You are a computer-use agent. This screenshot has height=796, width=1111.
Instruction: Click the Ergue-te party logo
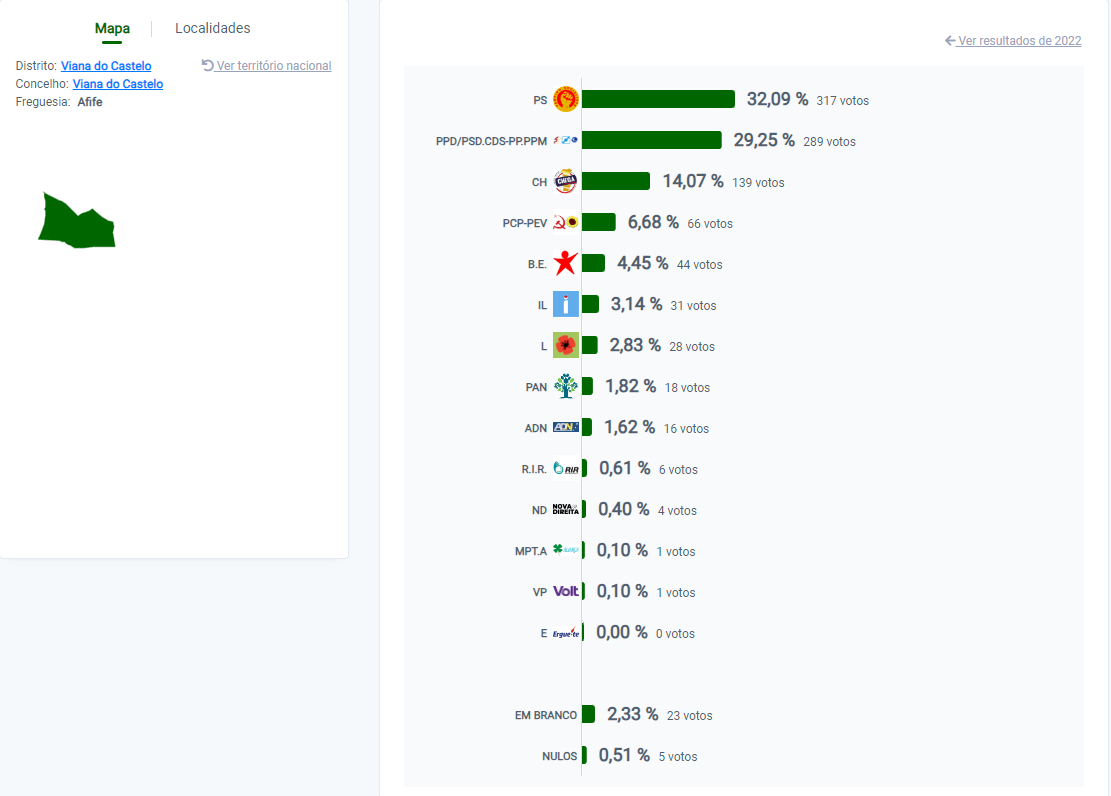[565, 632]
